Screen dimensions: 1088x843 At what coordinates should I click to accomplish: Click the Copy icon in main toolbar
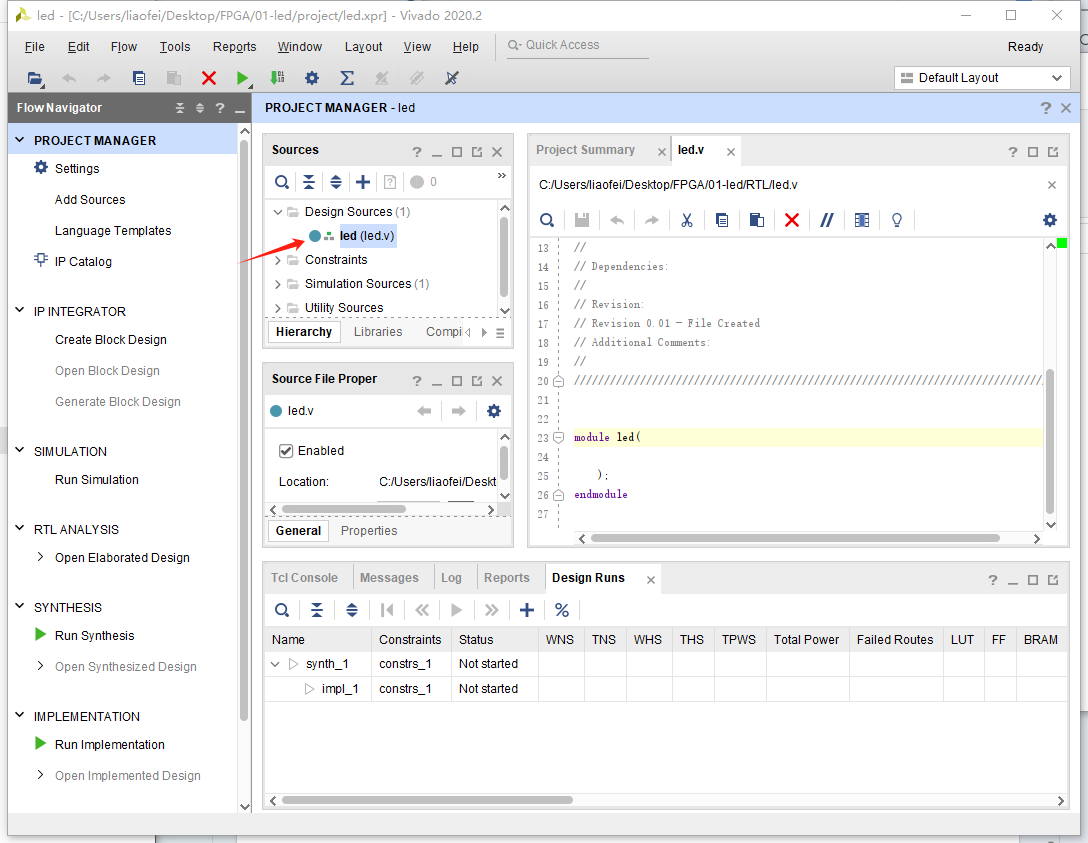tap(139, 78)
